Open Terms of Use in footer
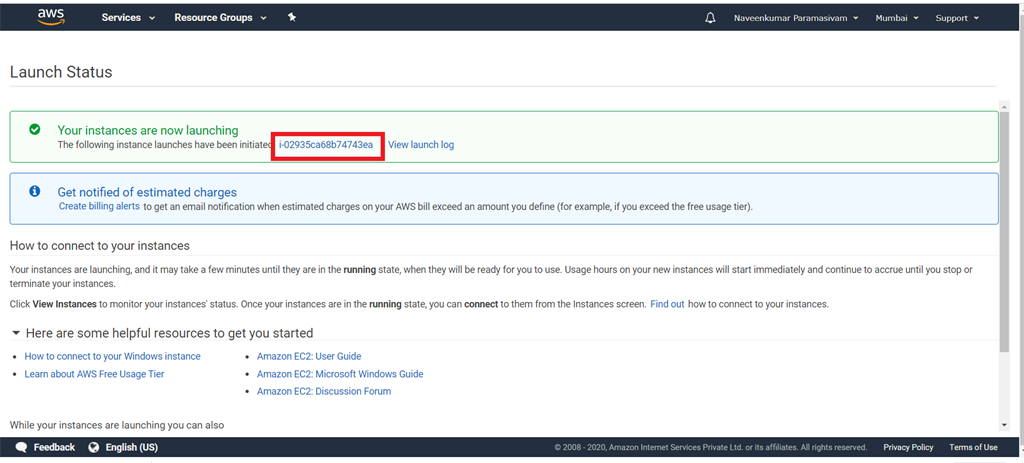The width and height of the screenshot is (1024, 463). click(974, 447)
